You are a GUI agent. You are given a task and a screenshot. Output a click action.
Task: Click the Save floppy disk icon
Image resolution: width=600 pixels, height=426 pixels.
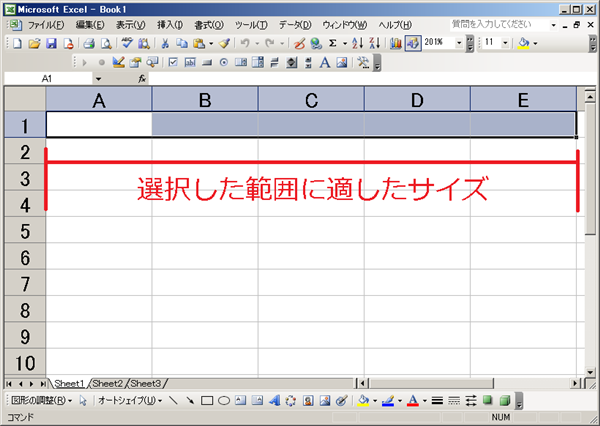[51, 43]
